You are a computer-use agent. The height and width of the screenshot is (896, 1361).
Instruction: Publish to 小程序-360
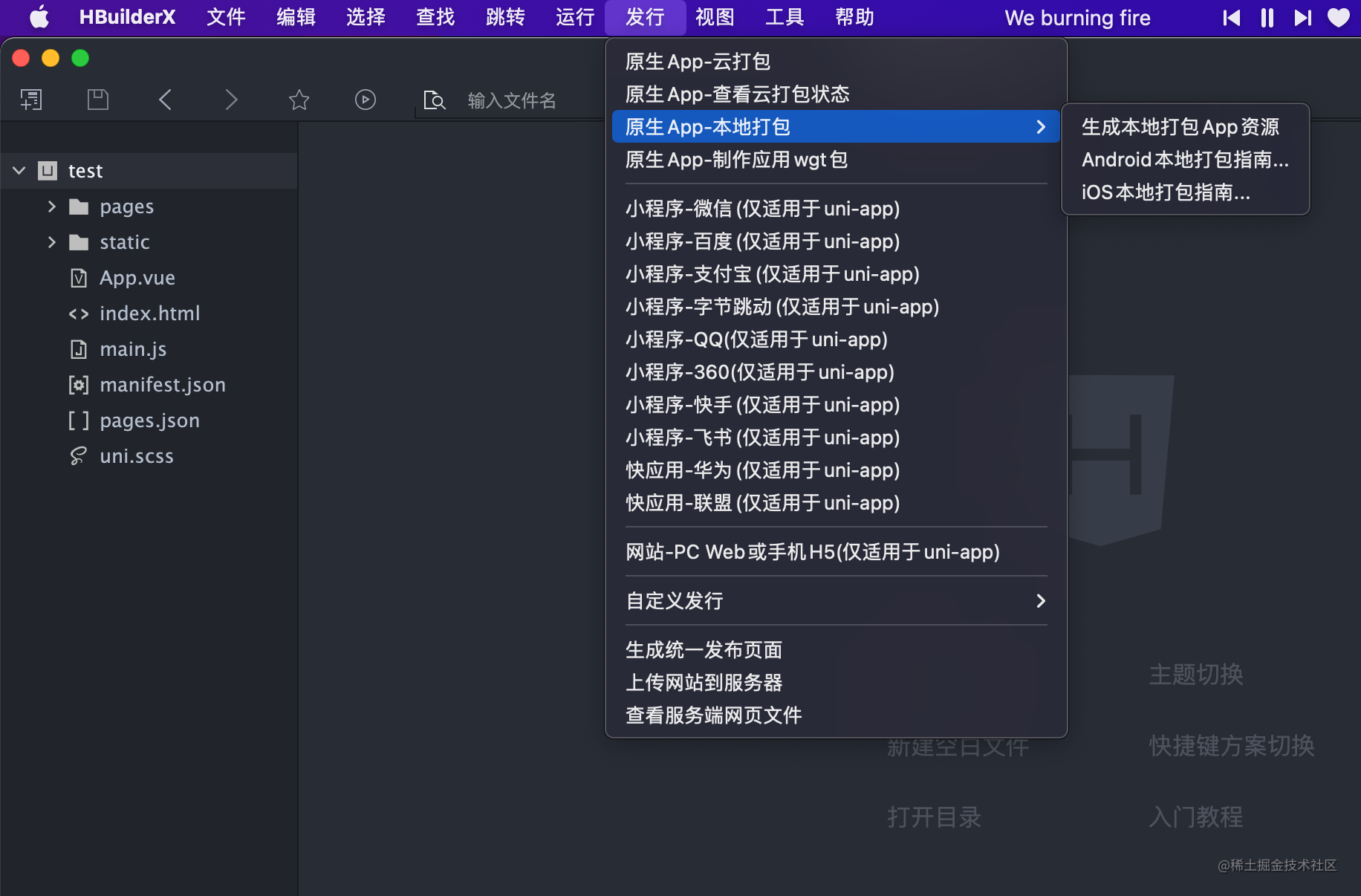(836, 371)
